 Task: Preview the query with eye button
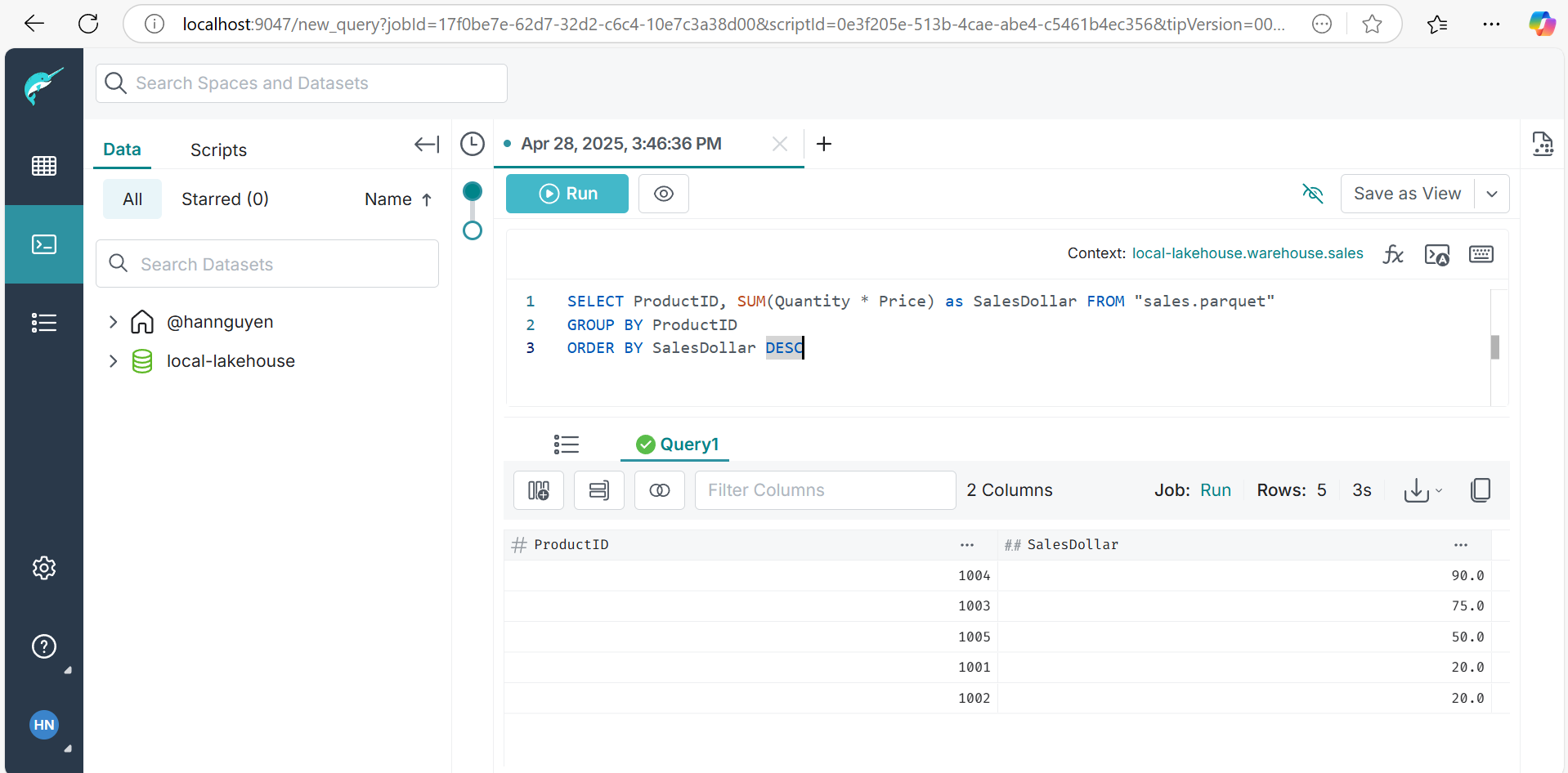tap(664, 194)
